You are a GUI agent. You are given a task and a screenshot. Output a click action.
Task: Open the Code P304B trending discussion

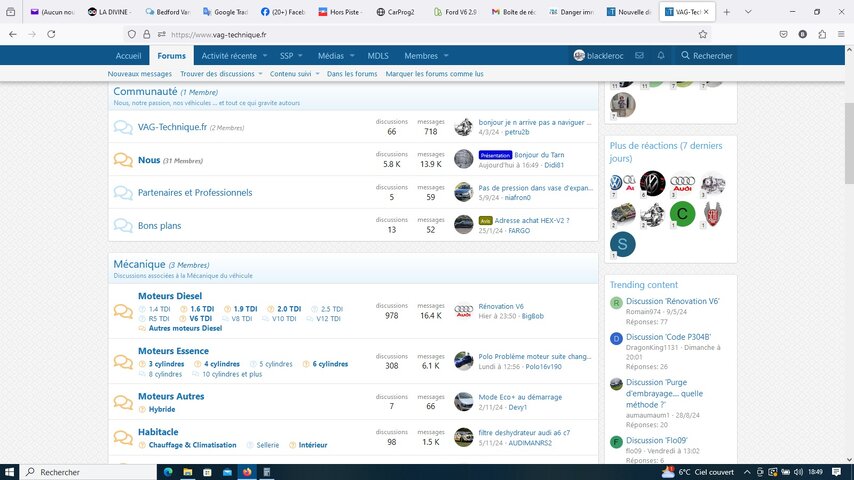668,337
